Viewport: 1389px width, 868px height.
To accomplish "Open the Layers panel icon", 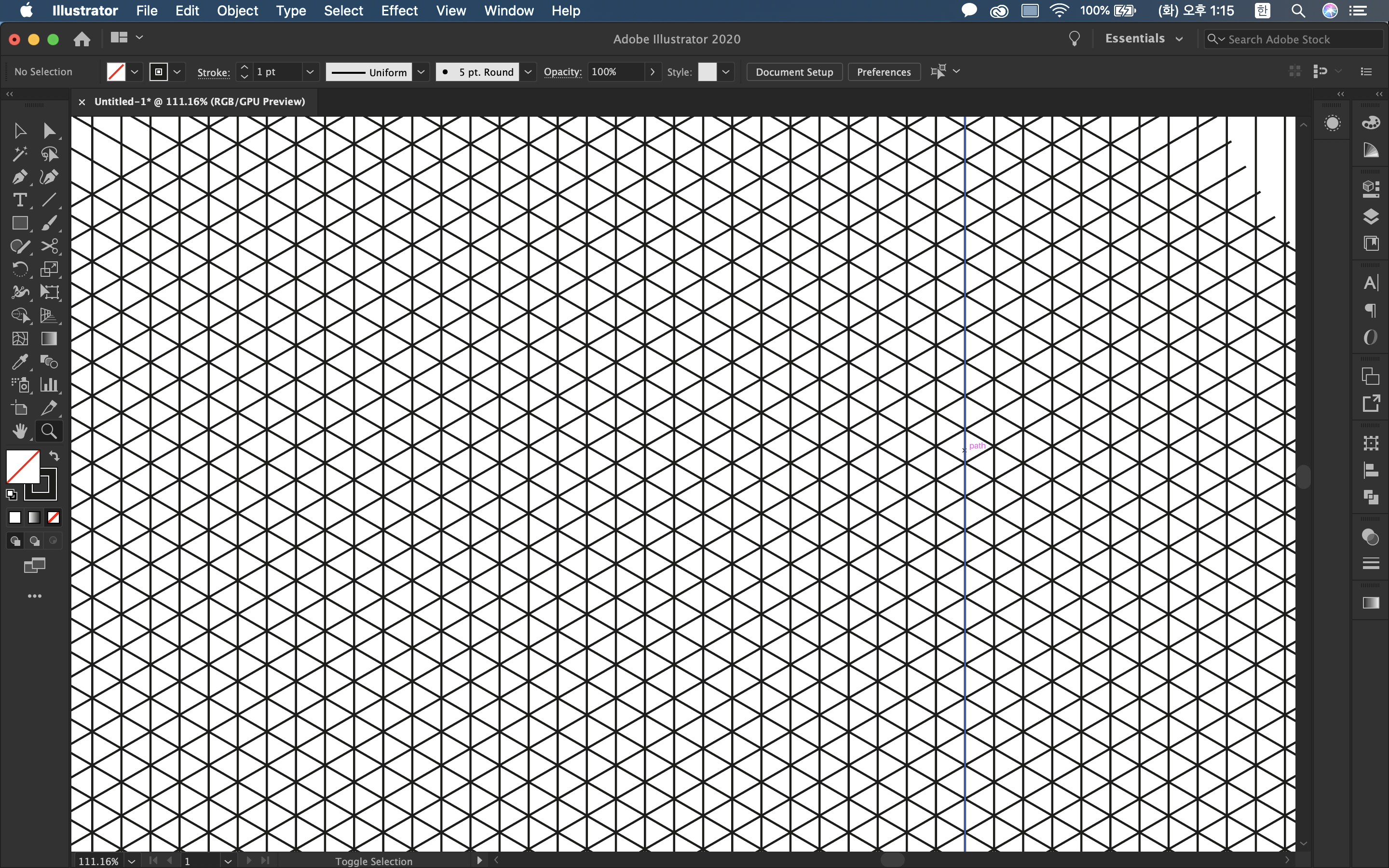I will coord(1371,216).
